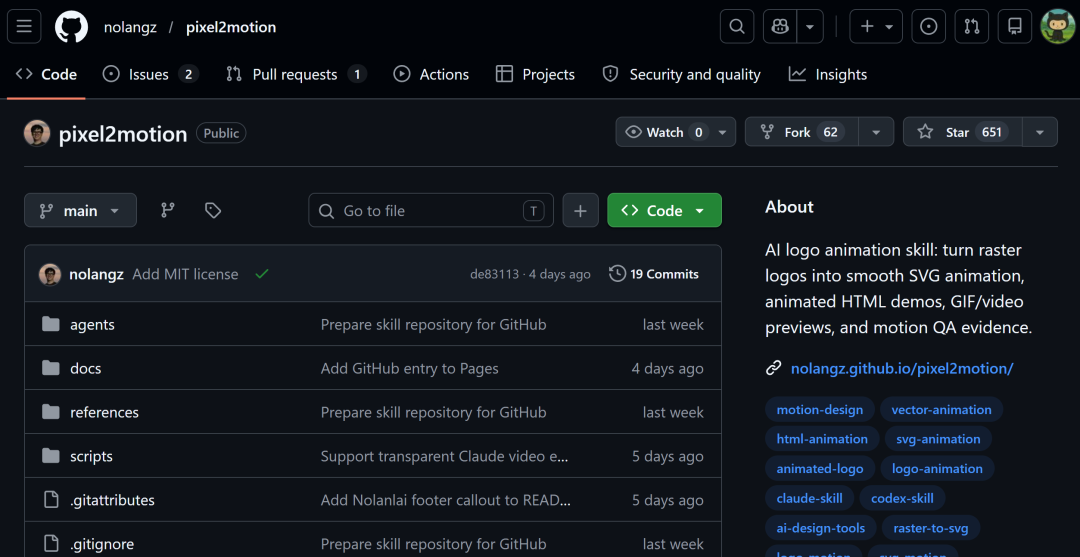The image size is (1080, 557).
Task: Open the .gitattributes file
Action: pos(112,501)
